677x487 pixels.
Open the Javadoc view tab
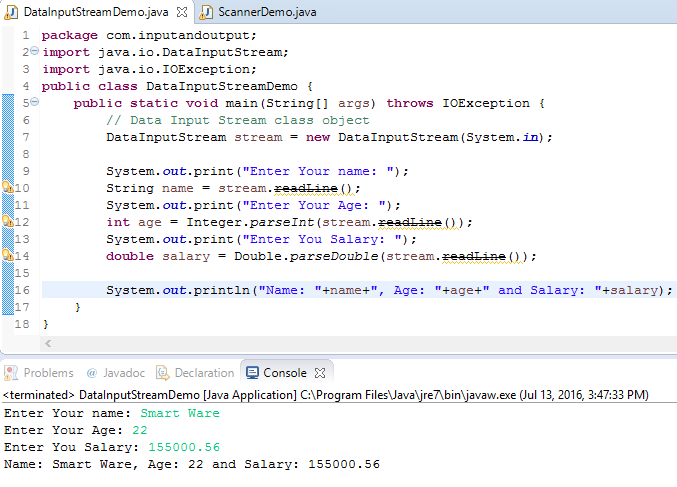click(115, 373)
